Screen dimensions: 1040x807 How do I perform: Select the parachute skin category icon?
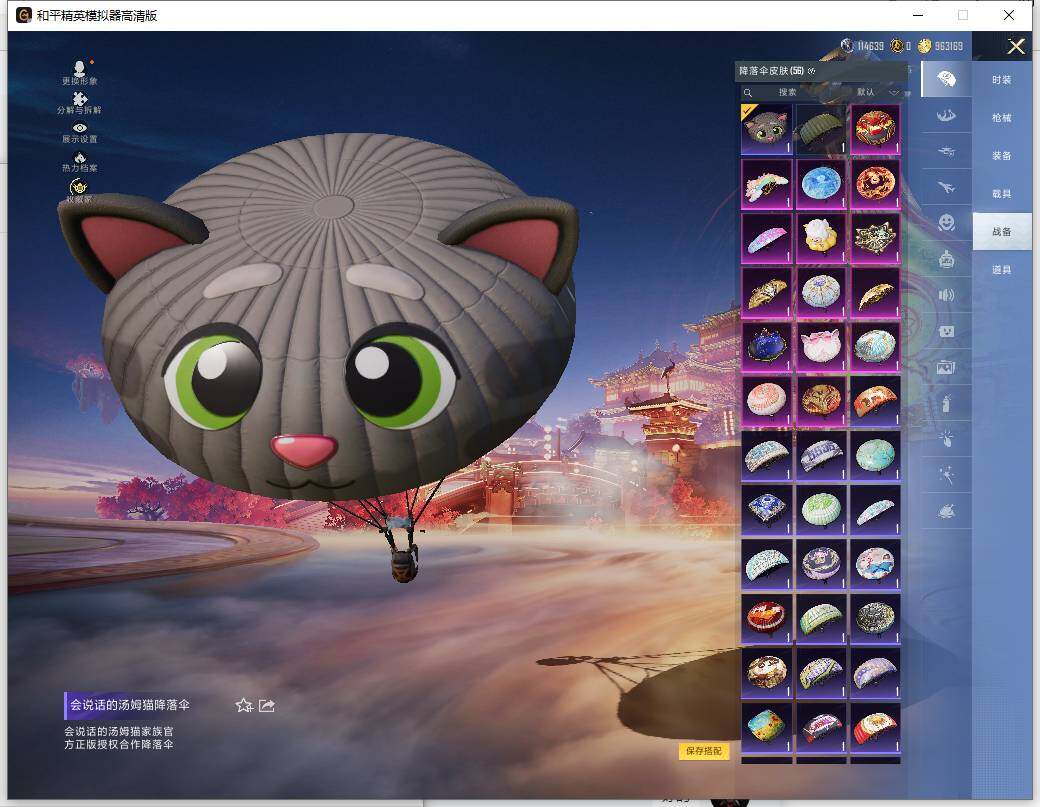point(946,80)
